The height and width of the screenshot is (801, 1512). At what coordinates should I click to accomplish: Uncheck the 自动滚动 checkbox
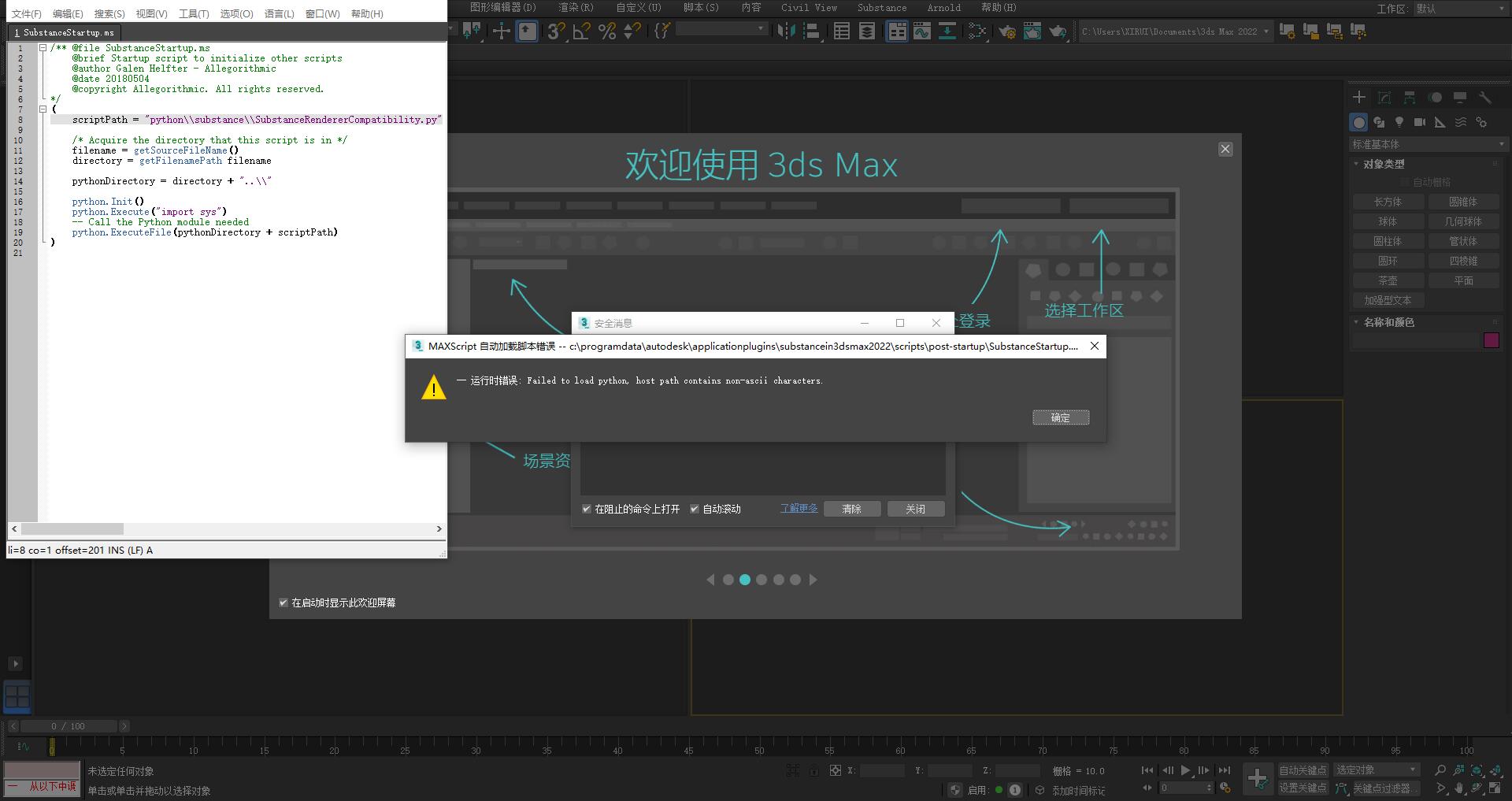695,509
